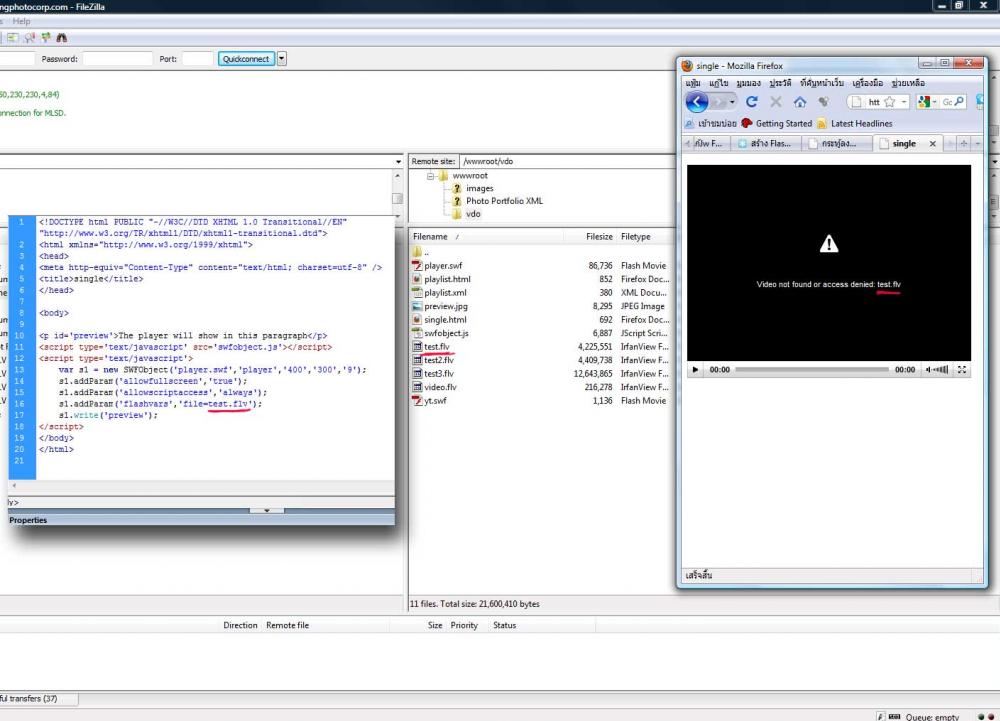Go to the Firefox home page
Screen dimensions: 1000x721
pos(799,102)
